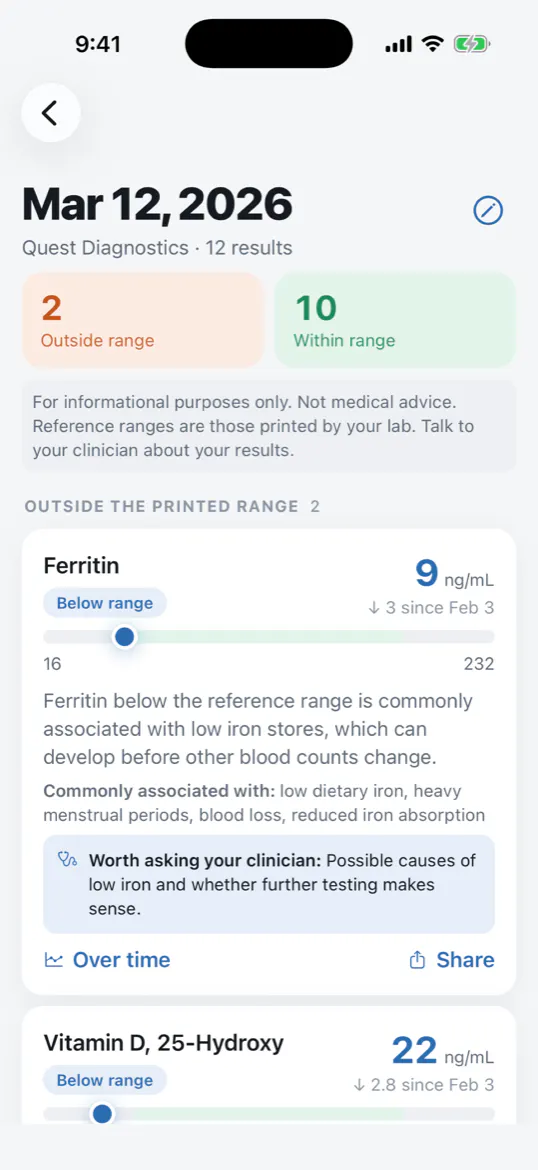Tap the Ferritin 9 ng/mL value
The width and height of the screenshot is (538, 1170).
454,575
